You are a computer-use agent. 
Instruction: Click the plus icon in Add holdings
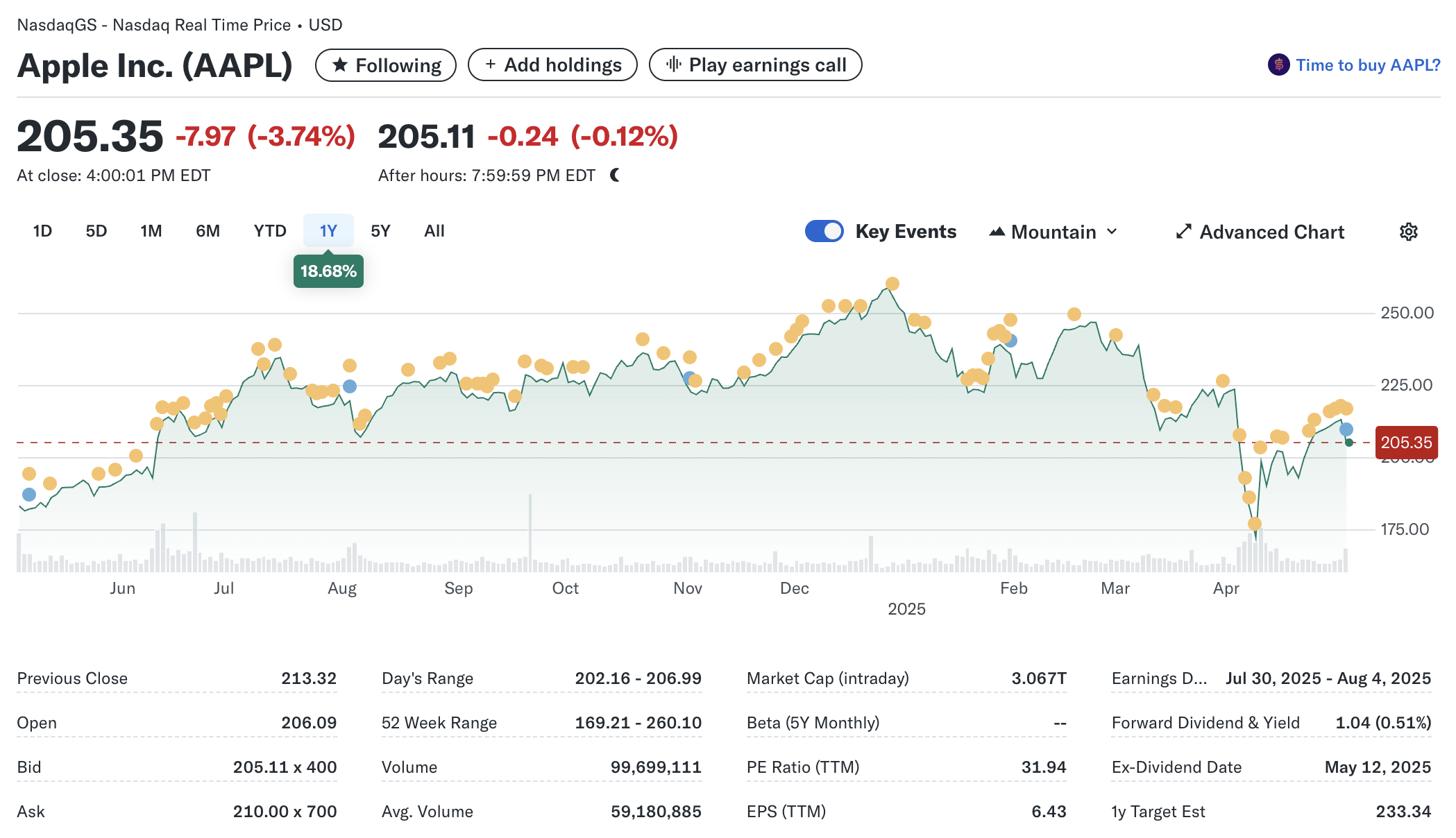click(x=491, y=65)
